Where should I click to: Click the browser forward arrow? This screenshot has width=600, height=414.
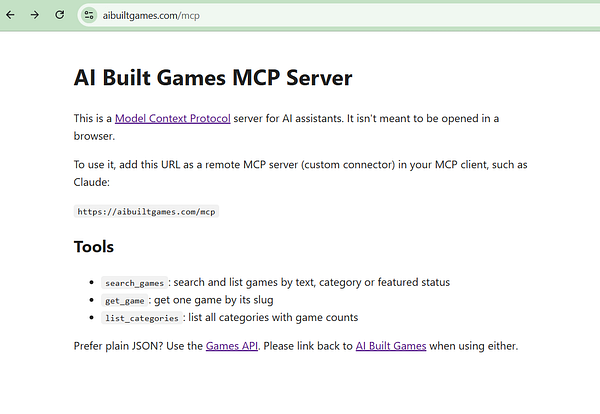point(35,15)
